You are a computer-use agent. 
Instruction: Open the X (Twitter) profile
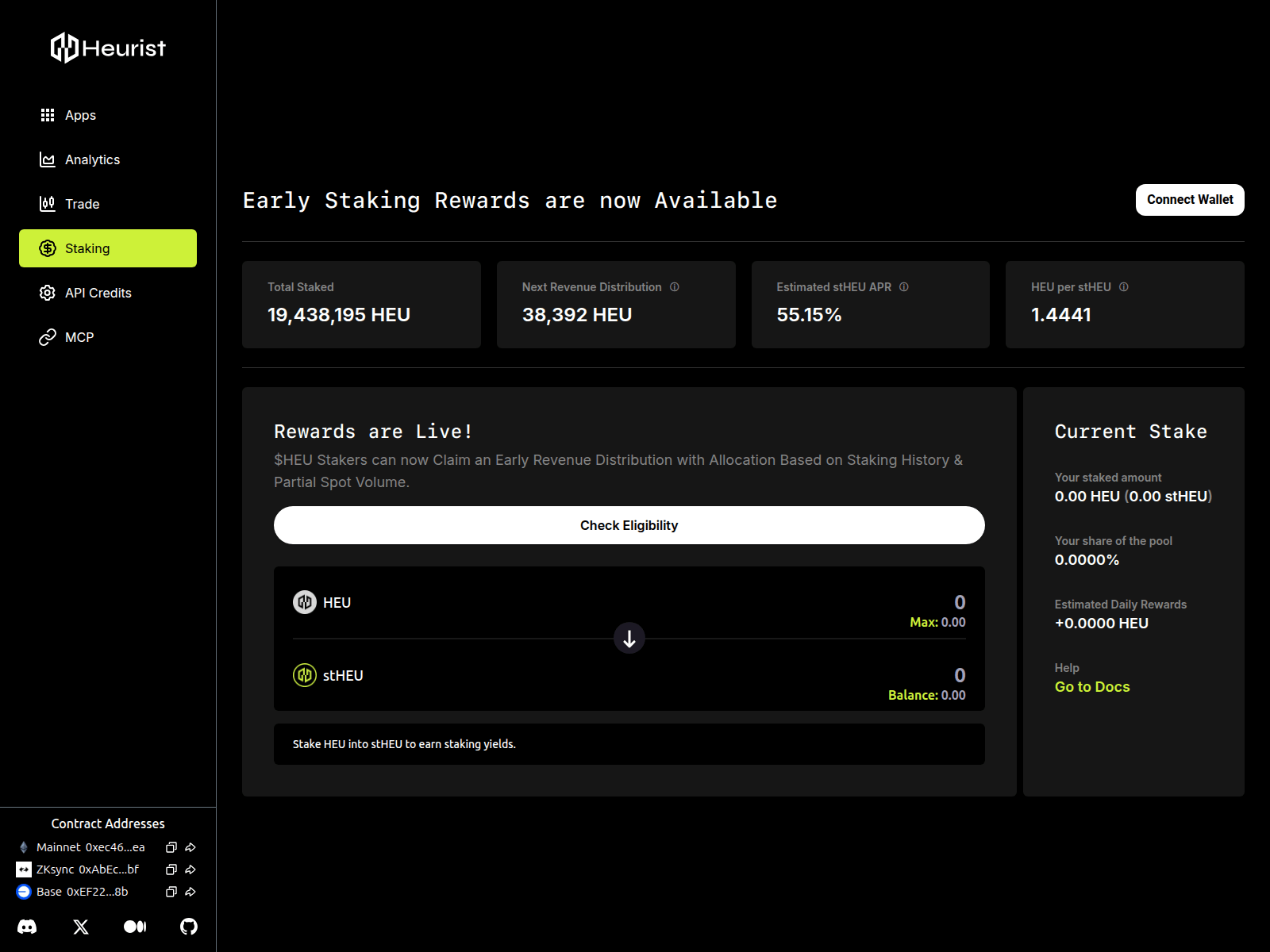point(81,927)
